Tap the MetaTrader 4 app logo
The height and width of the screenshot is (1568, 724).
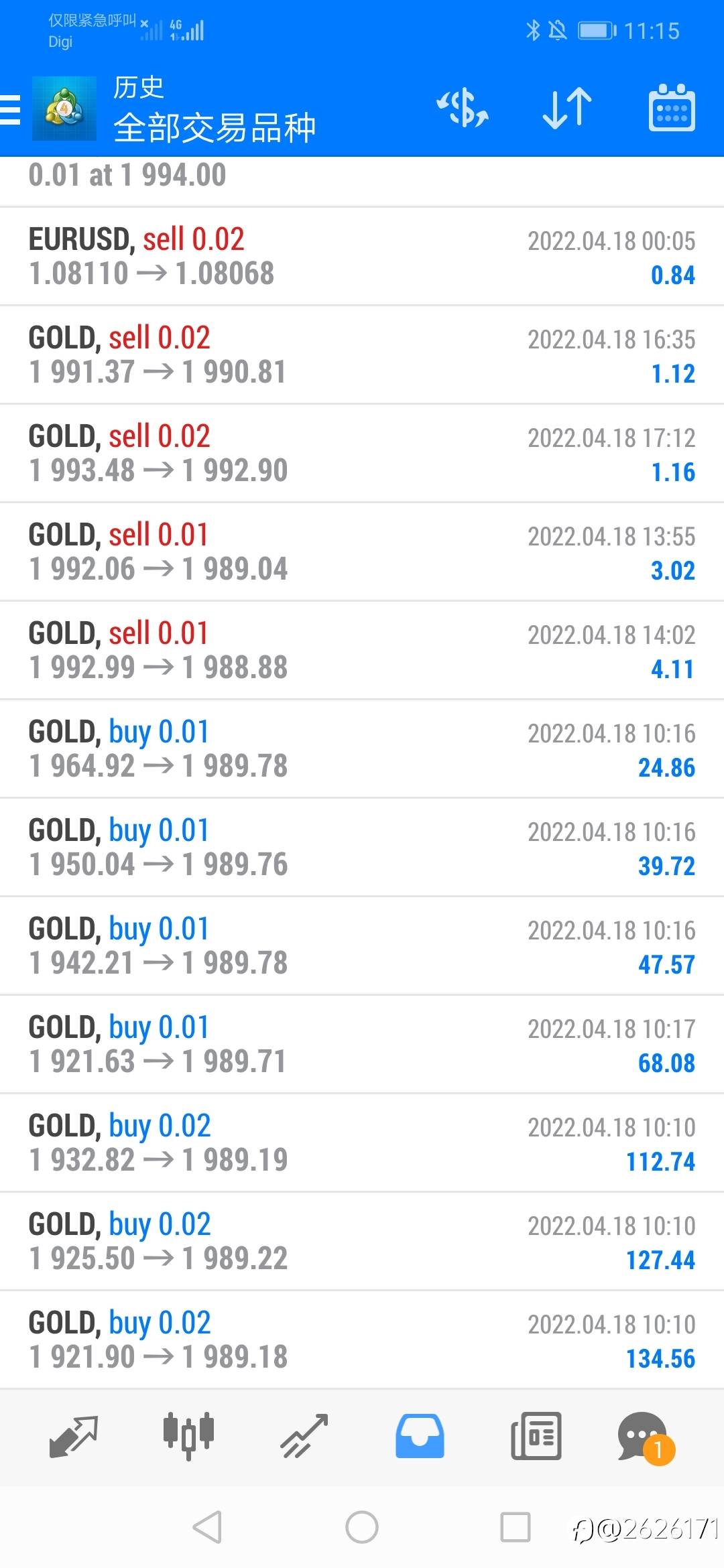coord(64,109)
